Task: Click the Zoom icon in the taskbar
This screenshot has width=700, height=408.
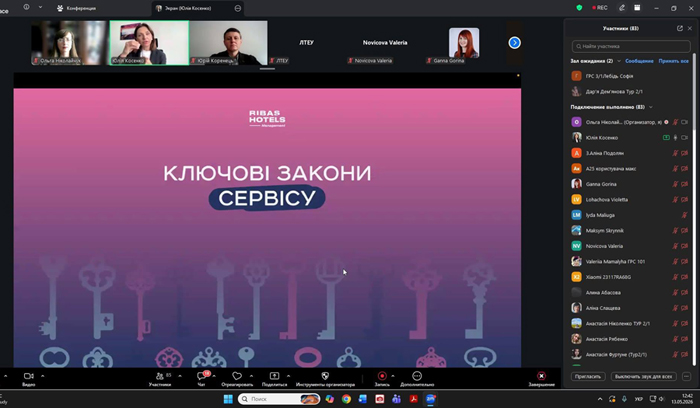Action: coord(430,399)
